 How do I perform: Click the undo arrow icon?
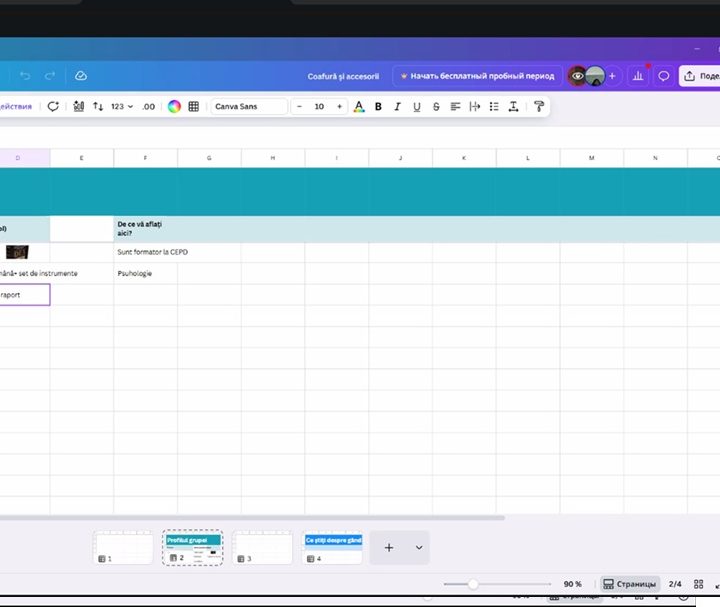[25, 76]
